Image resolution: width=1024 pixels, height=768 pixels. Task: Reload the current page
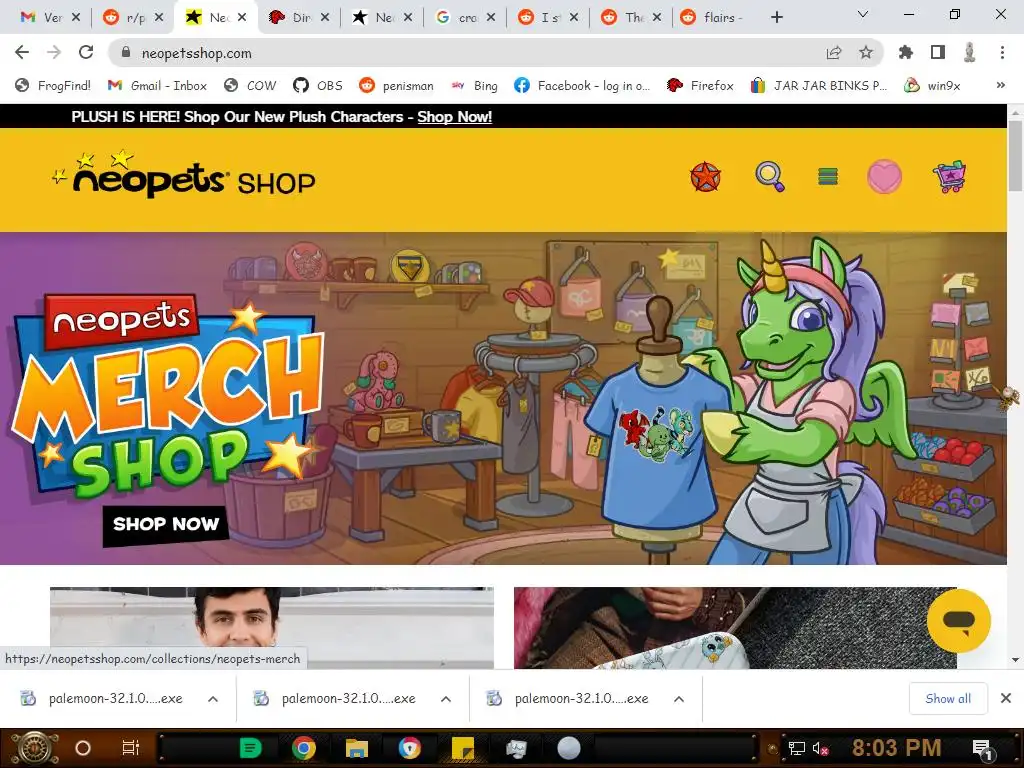(86, 53)
